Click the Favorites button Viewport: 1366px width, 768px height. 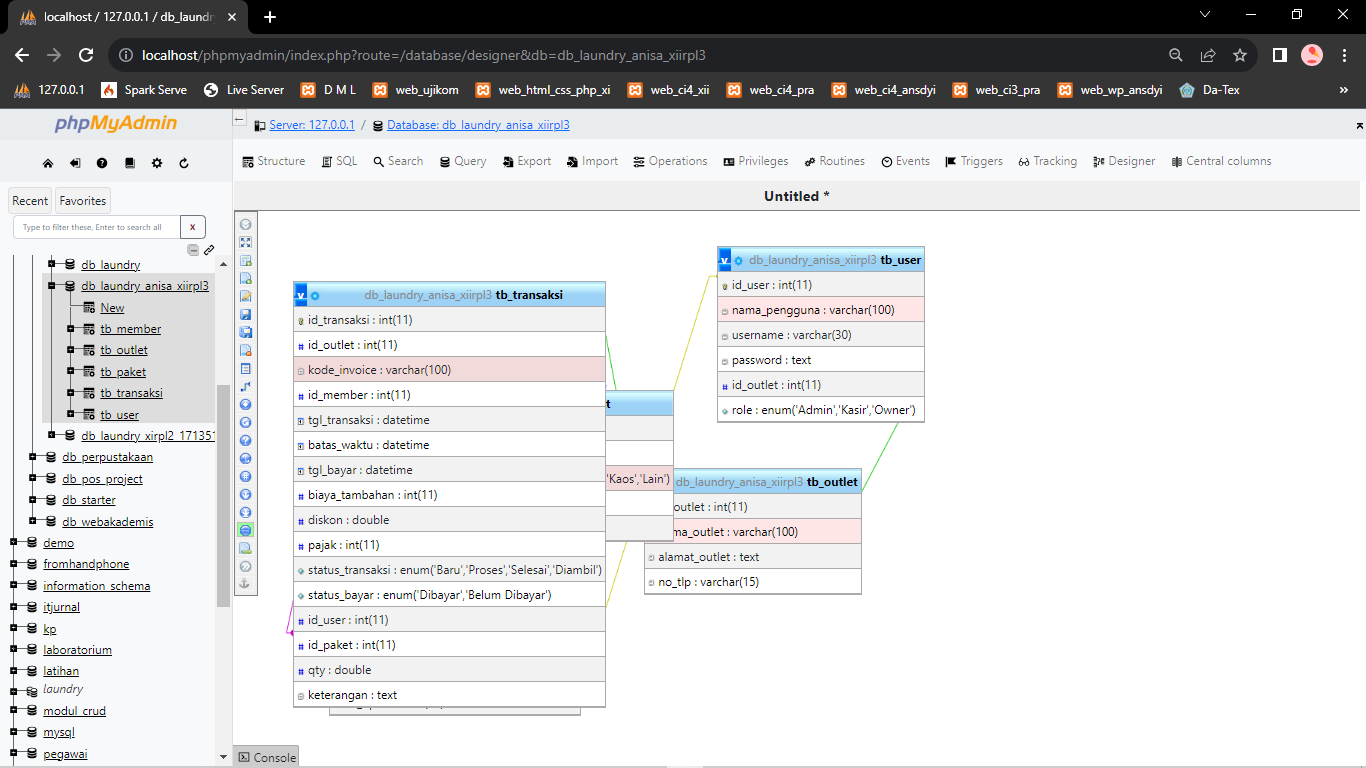click(x=83, y=201)
